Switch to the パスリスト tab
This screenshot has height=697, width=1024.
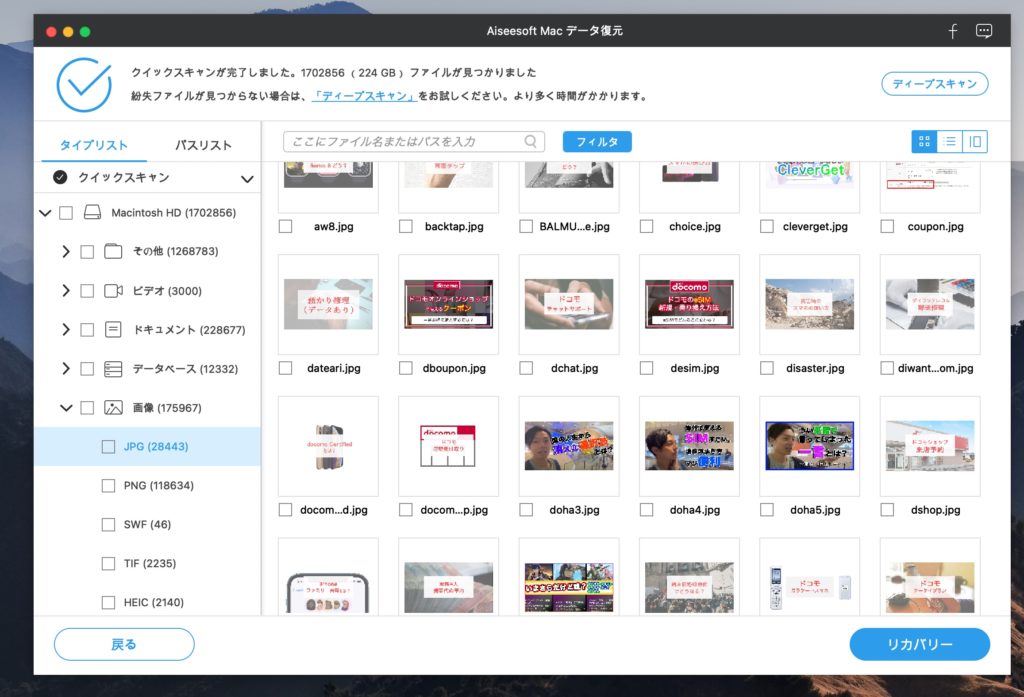click(x=203, y=145)
